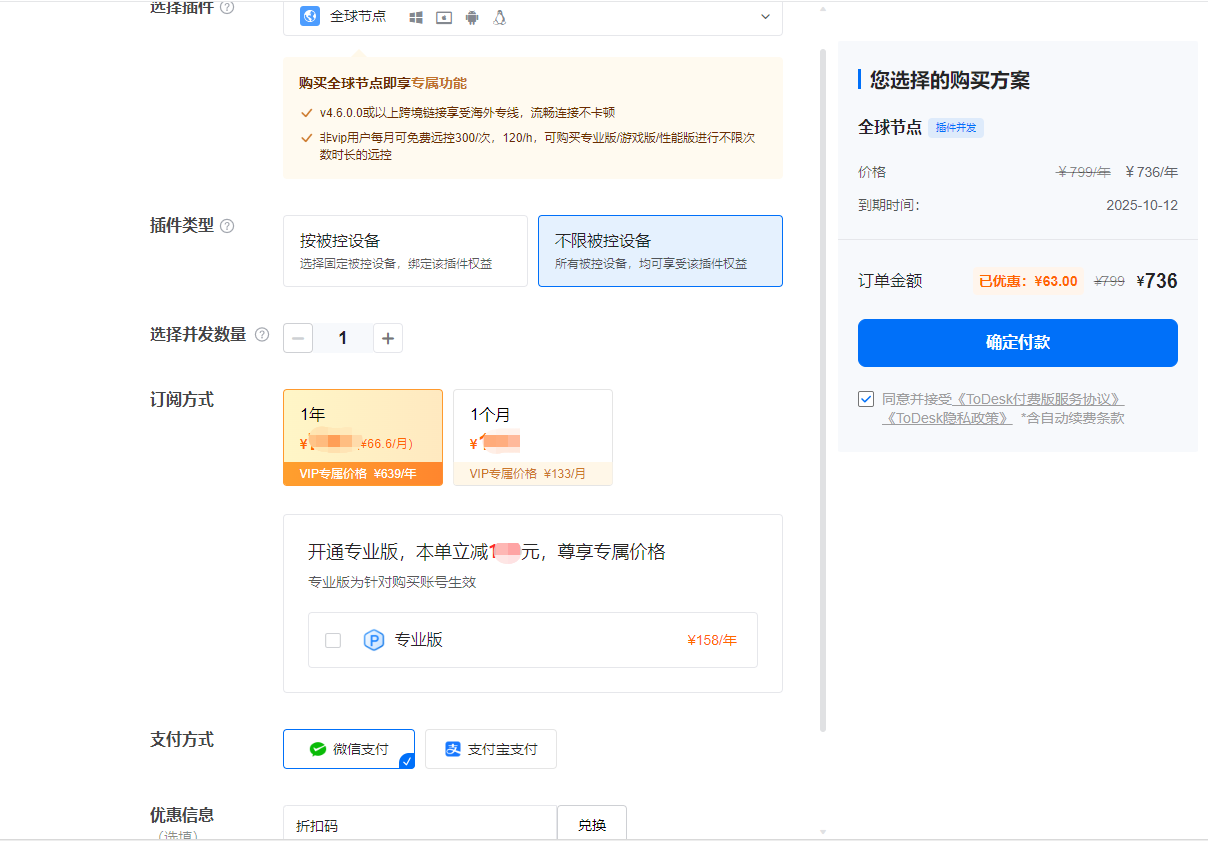Select 按被控设备 plugin type

tap(405, 251)
